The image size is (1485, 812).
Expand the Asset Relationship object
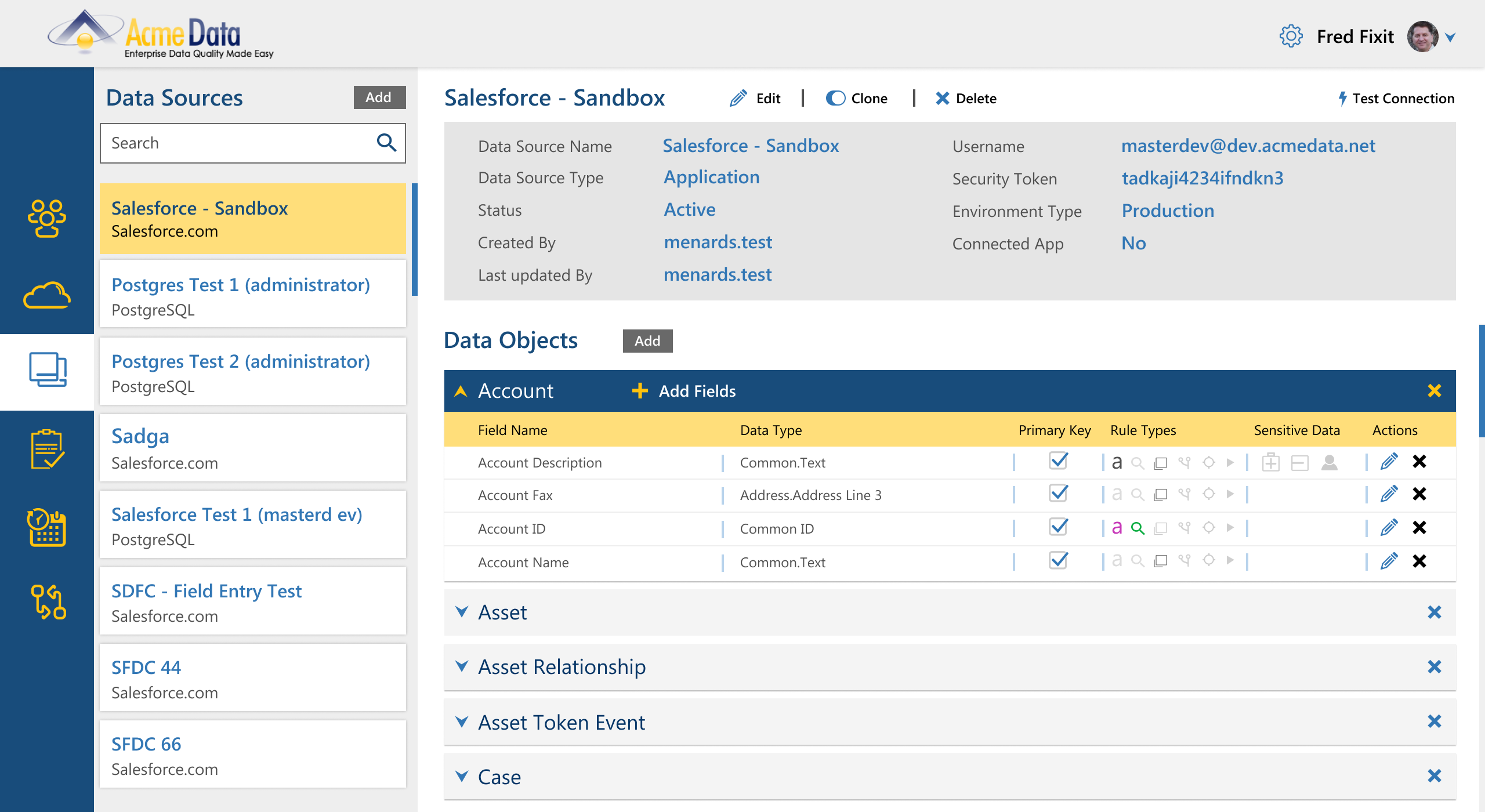(x=462, y=666)
